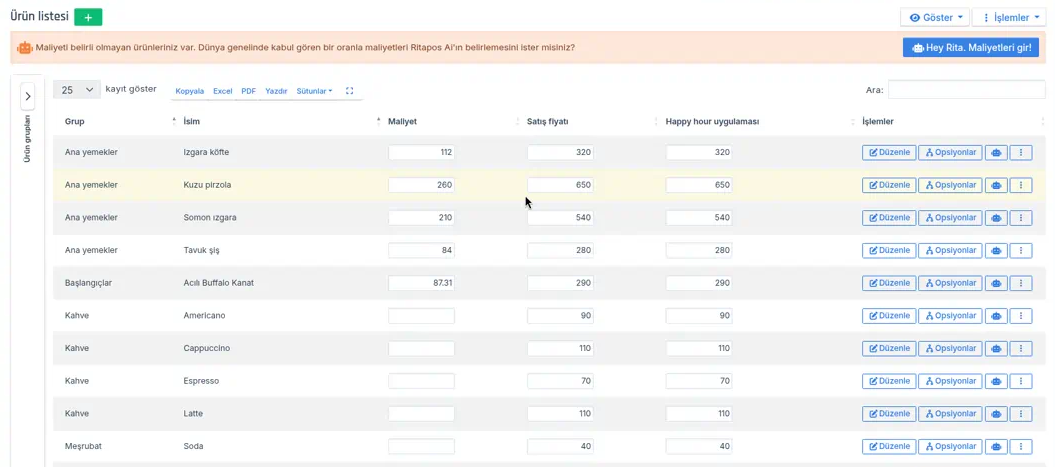This screenshot has height=467, width=1055.
Task: Click the empty Maliyet field for Americano
Action: pos(421,316)
